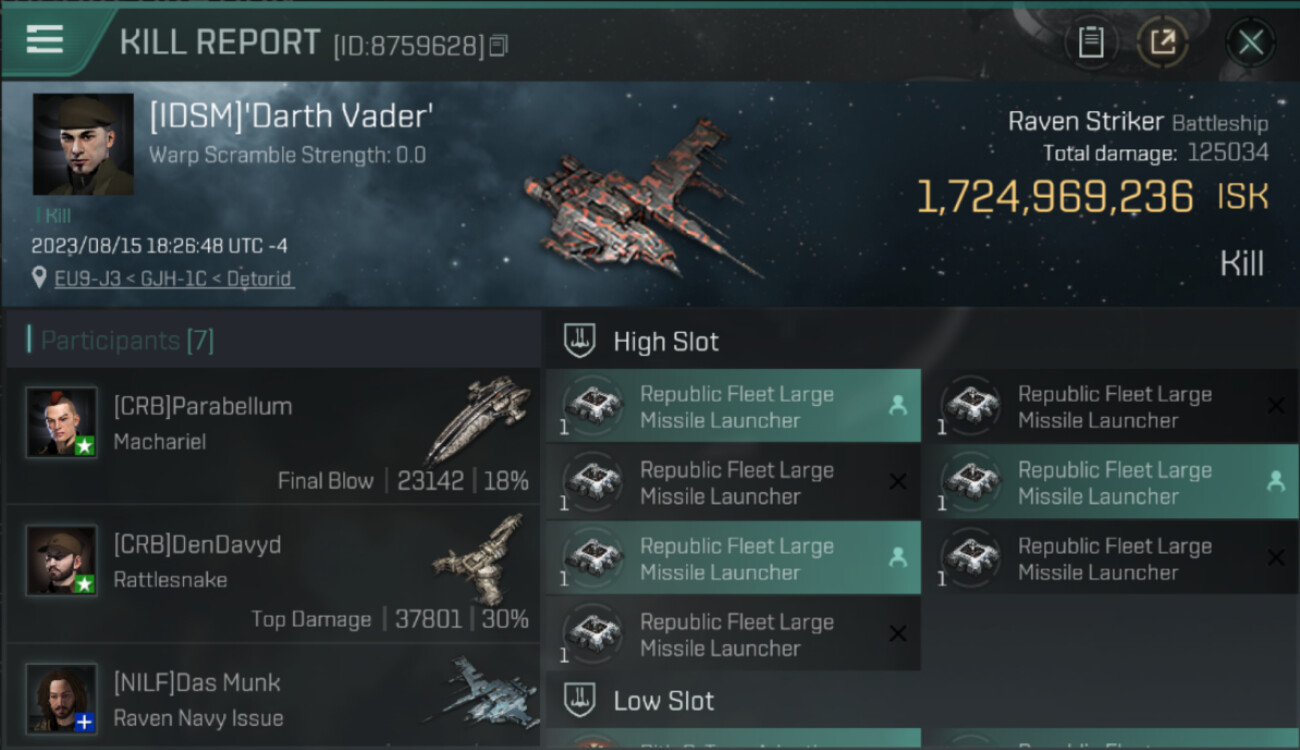The image size is (1300, 750).
Task: Close the kill report window
Action: click(x=1250, y=42)
